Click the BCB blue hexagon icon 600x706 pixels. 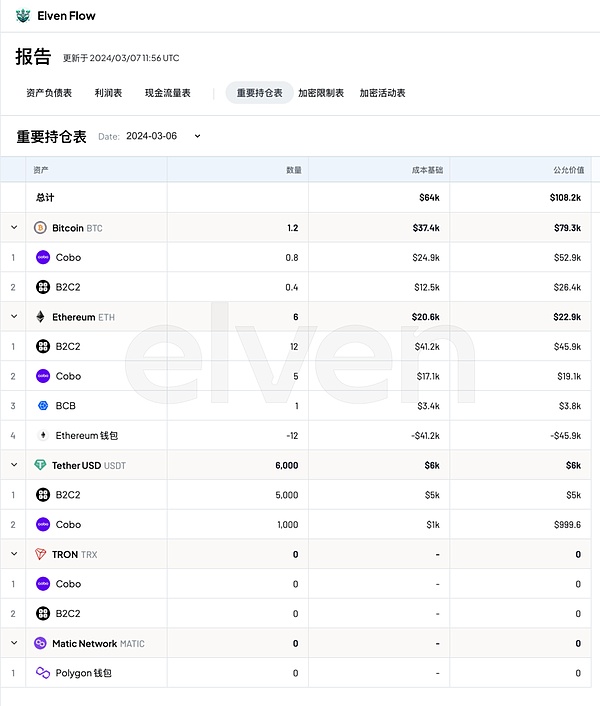tap(43, 406)
